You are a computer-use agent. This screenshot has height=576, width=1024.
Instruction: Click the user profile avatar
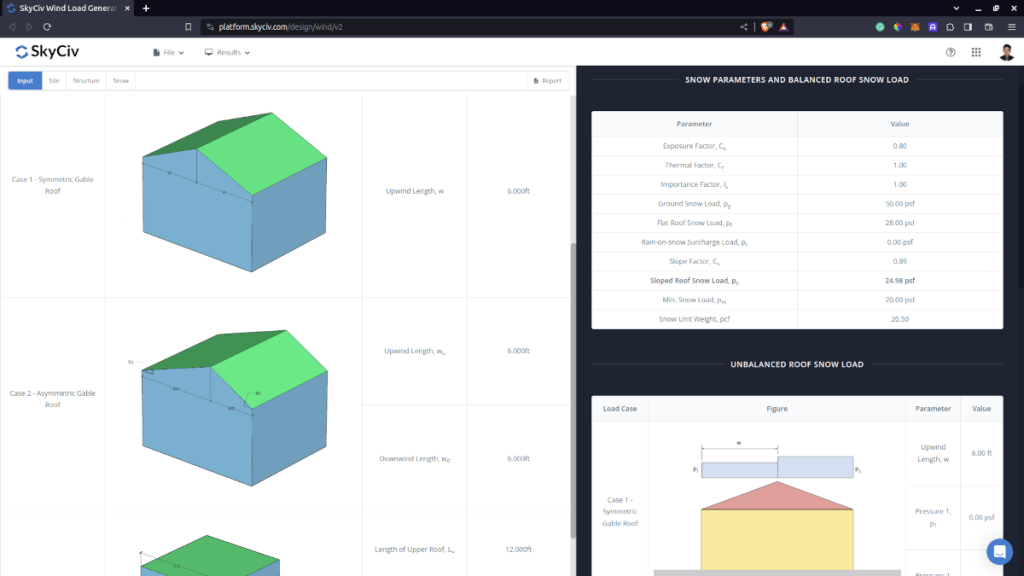coord(1006,52)
